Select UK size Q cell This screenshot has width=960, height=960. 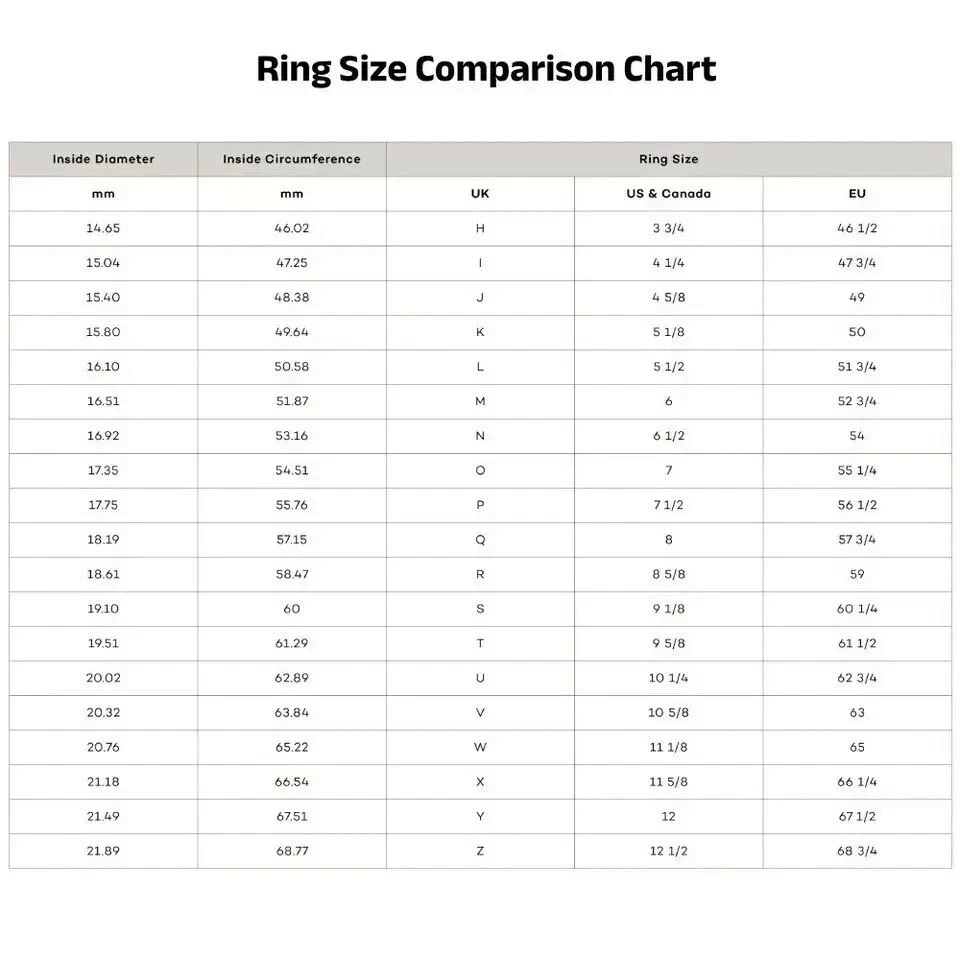480,540
